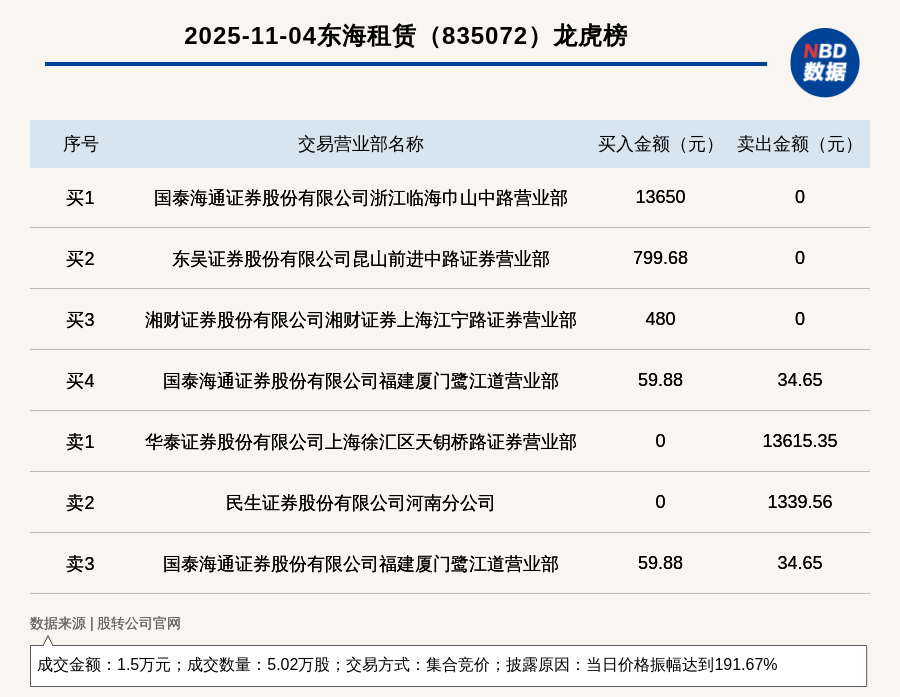Select row label 卖2

pos(80,502)
